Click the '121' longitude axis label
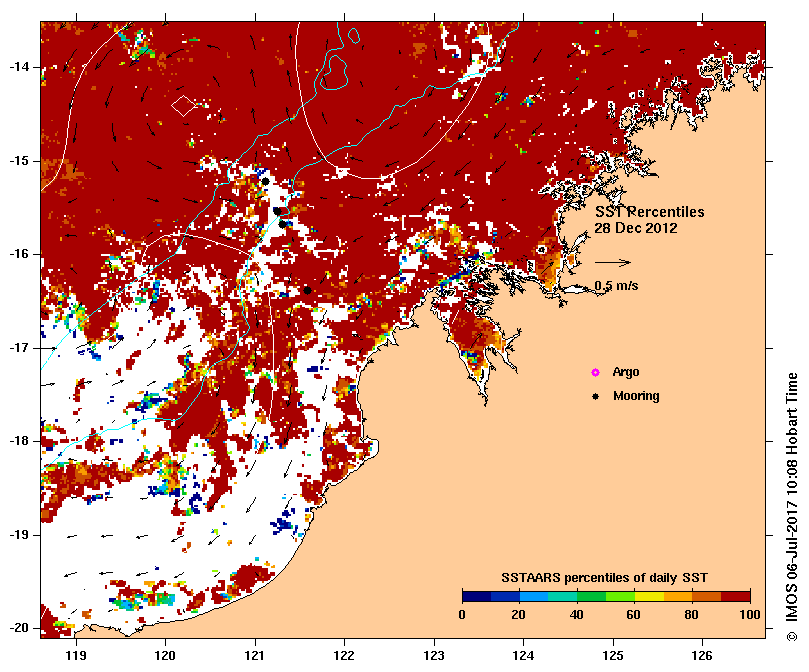 (x=255, y=655)
